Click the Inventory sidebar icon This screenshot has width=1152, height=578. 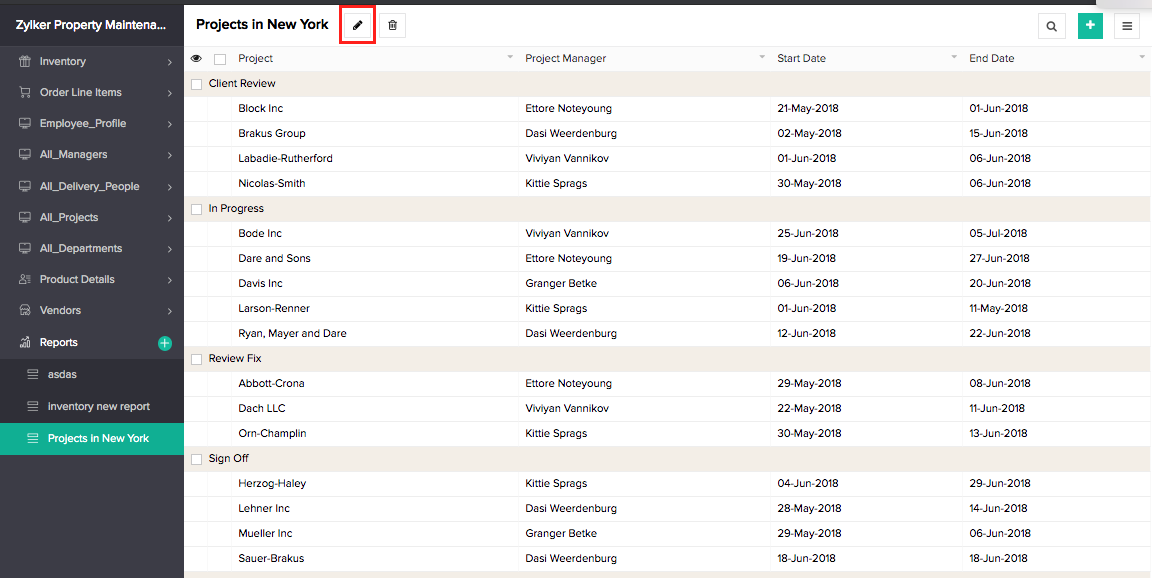(25, 62)
